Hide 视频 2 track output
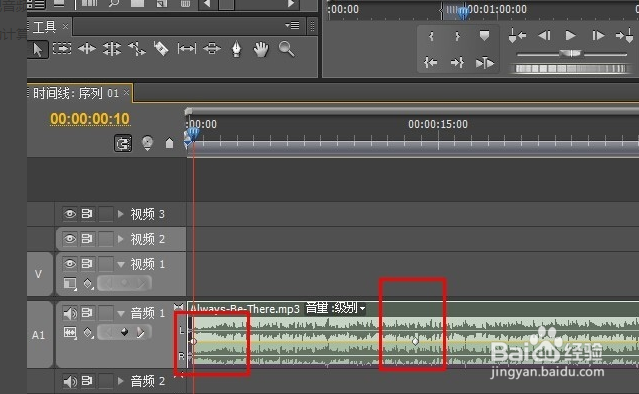This screenshot has height=394, width=639. (69, 238)
